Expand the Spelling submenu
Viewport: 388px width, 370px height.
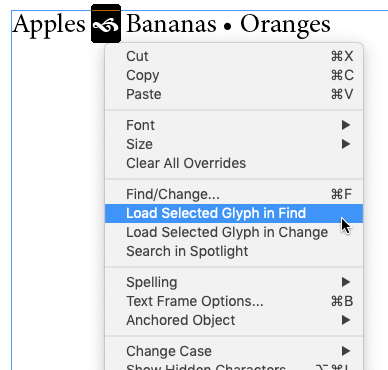click(234, 282)
